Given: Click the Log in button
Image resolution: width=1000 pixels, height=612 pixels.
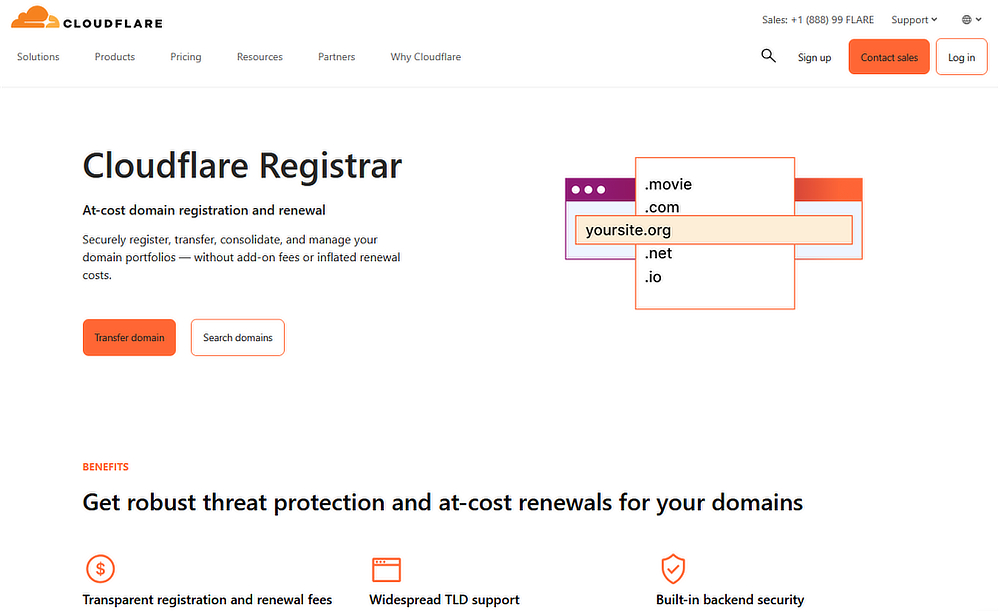Looking at the screenshot, I should click(961, 57).
